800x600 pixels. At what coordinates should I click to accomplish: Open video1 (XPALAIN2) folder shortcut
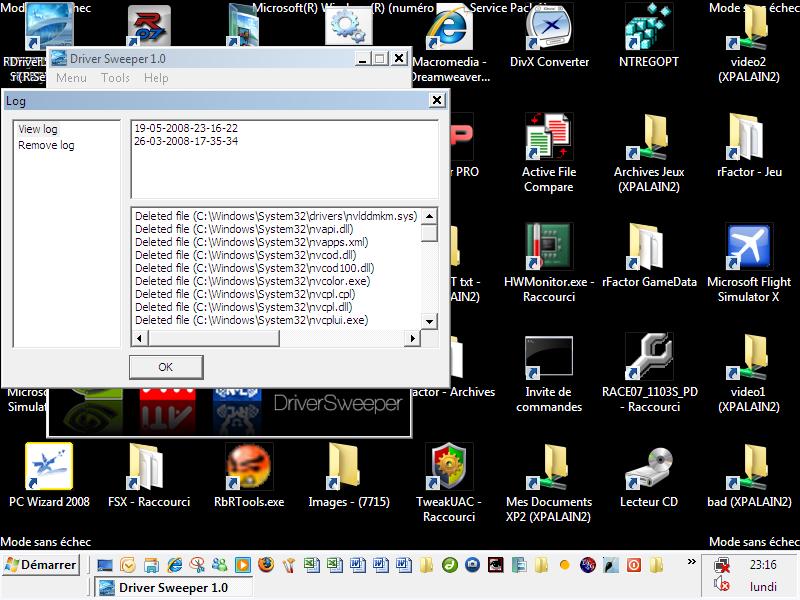[748, 373]
